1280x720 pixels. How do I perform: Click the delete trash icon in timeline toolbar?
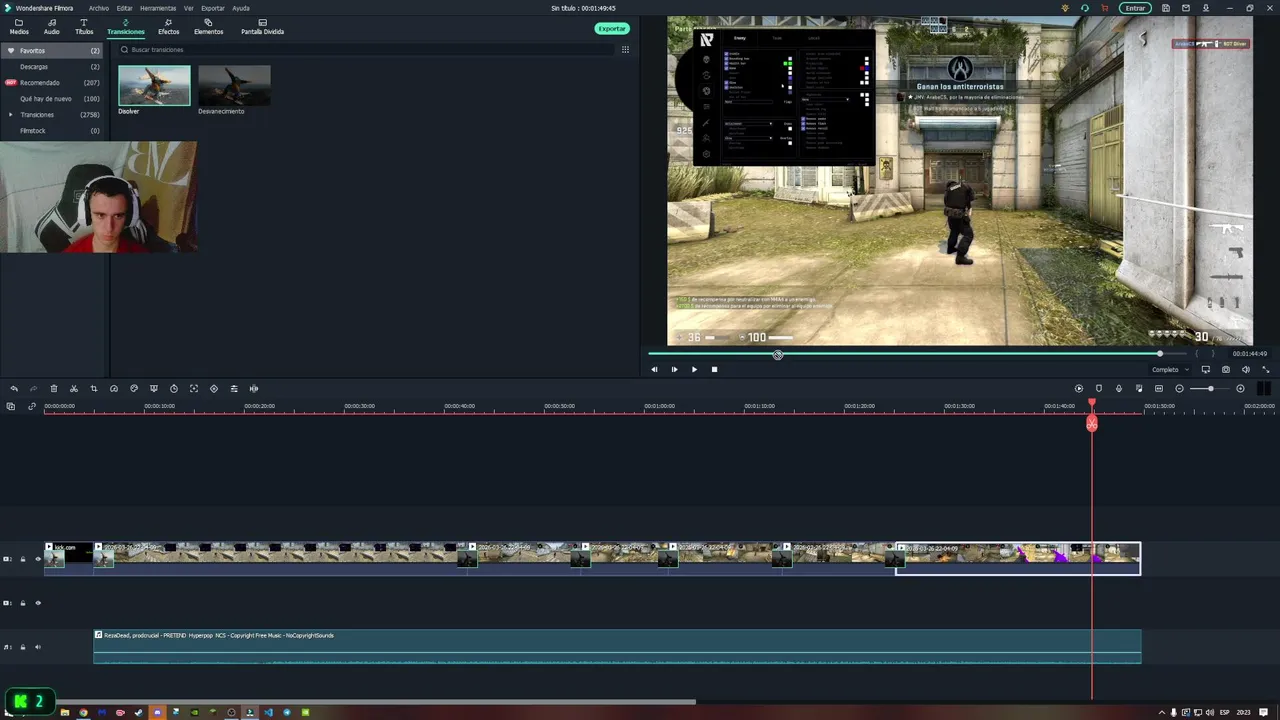[54, 388]
